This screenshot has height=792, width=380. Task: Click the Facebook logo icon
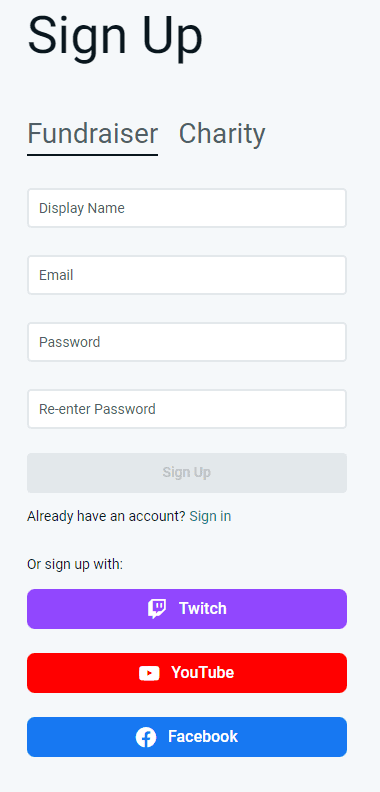coord(146,737)
